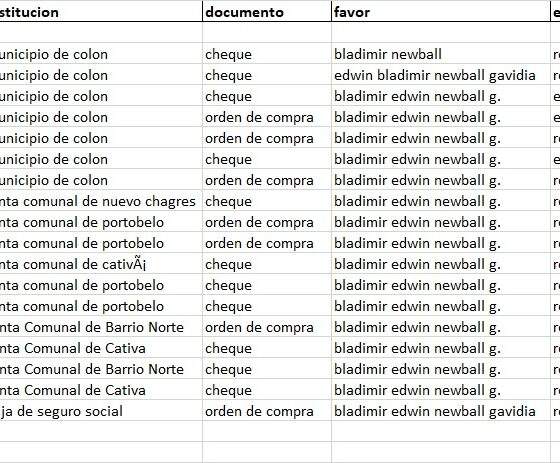Image resolution: width=560 pixels, height=463 pixels.
Task: Select 'cheque' in last Cativa row
Action: click(267, 390)
